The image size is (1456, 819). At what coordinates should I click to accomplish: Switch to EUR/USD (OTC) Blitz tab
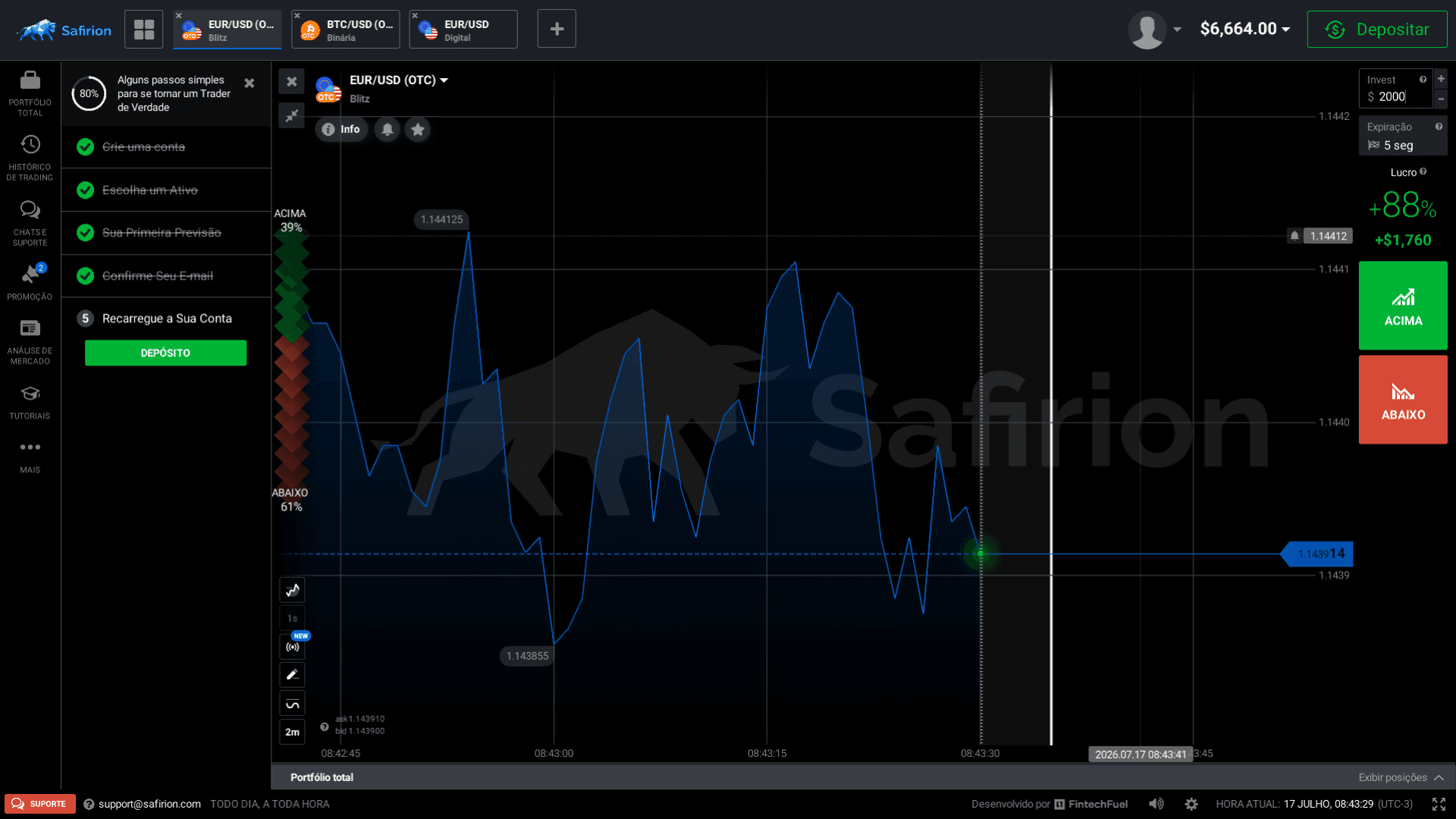click(227, 29)
